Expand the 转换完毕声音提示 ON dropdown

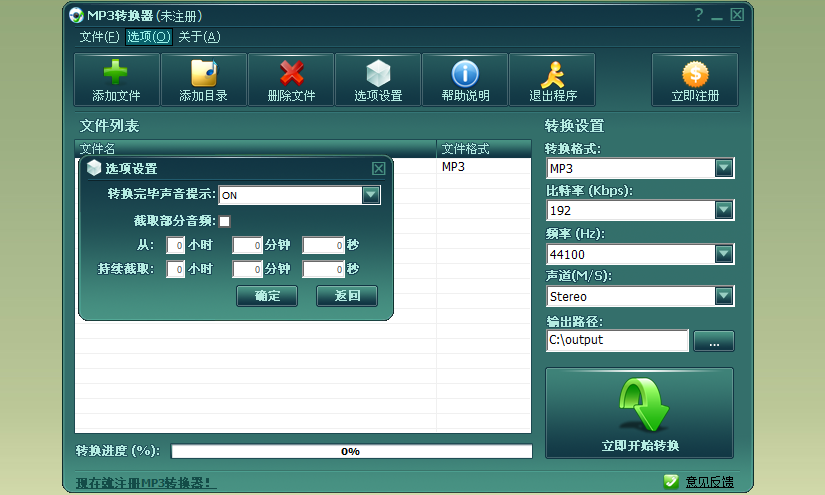tap(370, 195)
